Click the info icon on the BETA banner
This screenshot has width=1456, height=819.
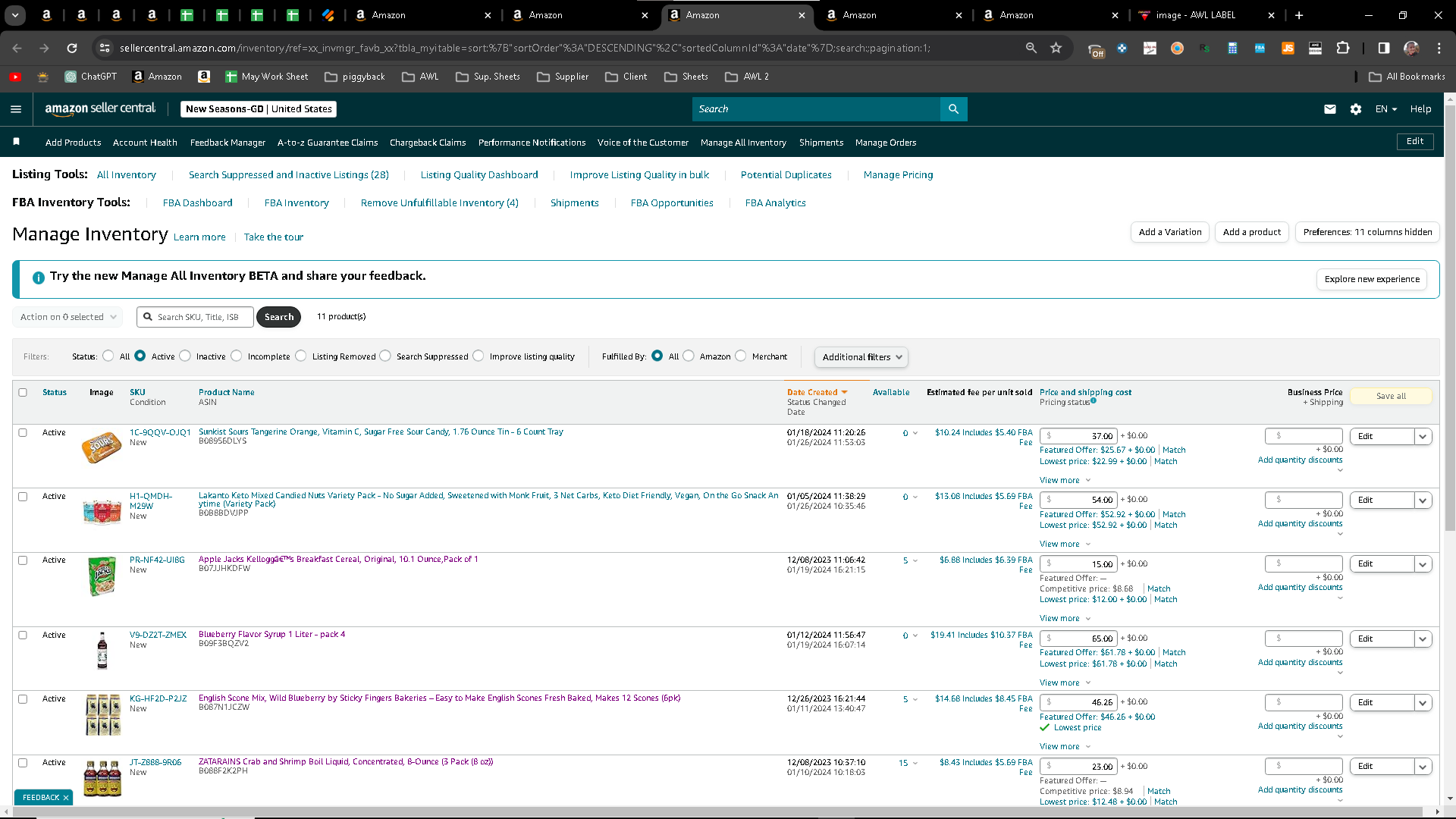39,278
